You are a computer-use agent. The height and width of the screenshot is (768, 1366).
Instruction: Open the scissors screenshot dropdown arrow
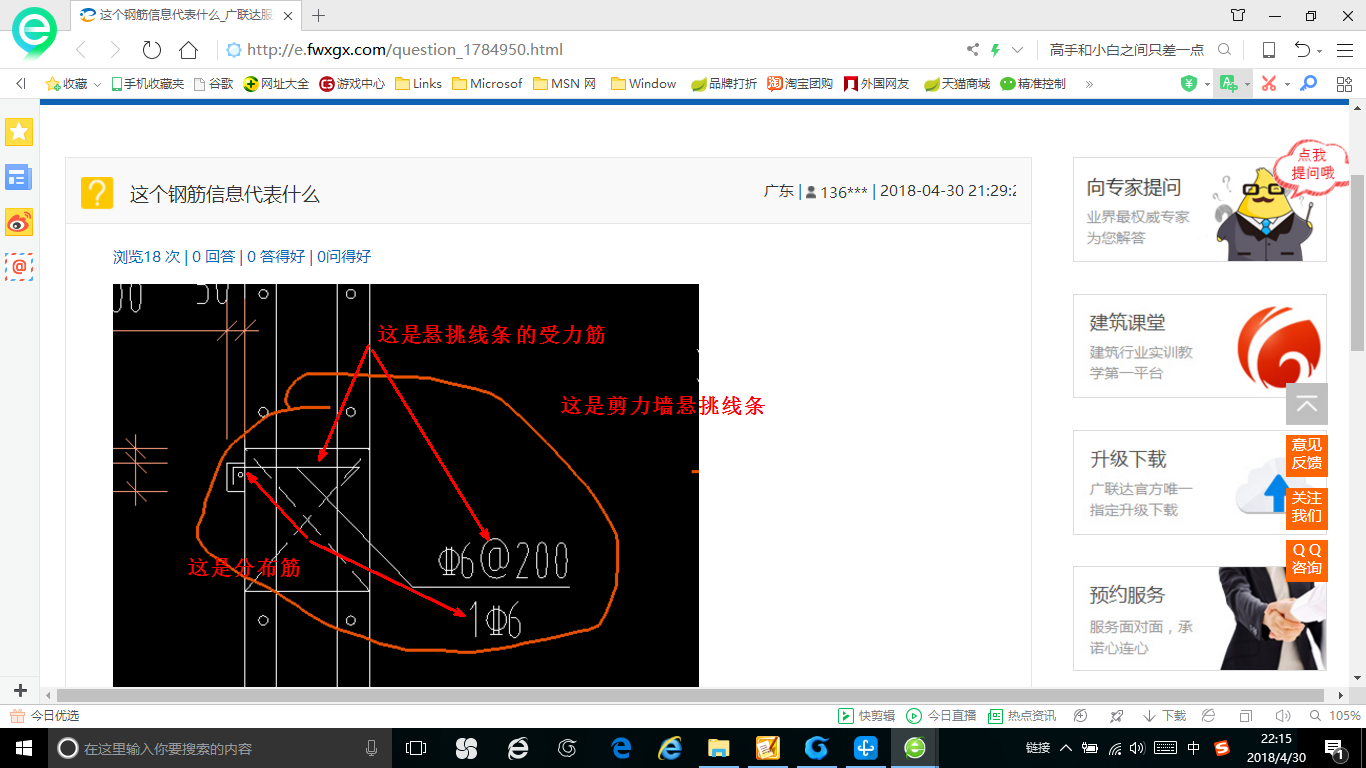(x=1287, y=85)
